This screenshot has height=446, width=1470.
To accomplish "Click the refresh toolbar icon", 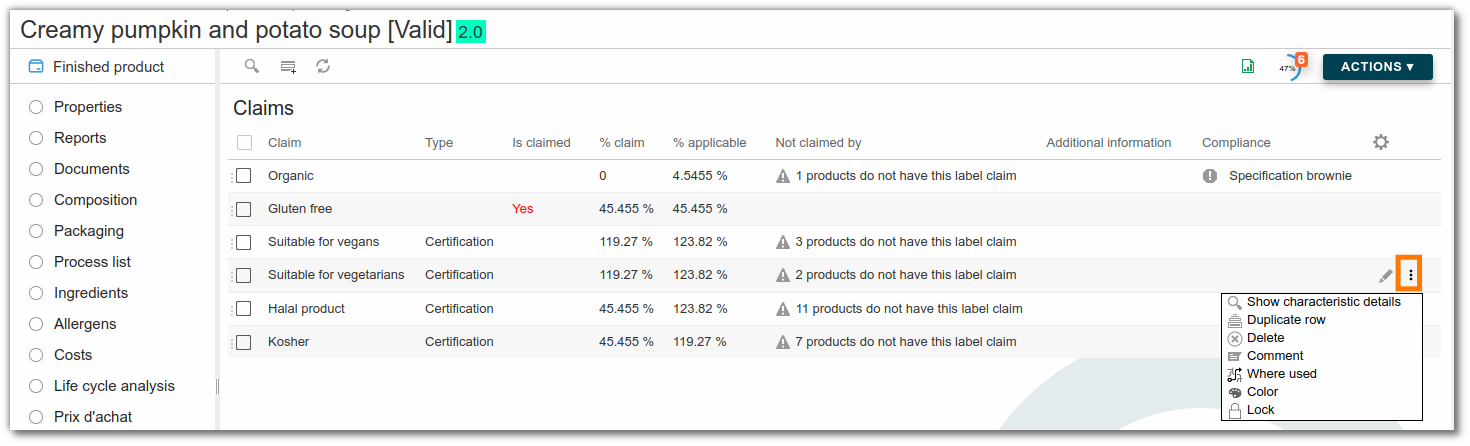I will click(x=323, y=66).
